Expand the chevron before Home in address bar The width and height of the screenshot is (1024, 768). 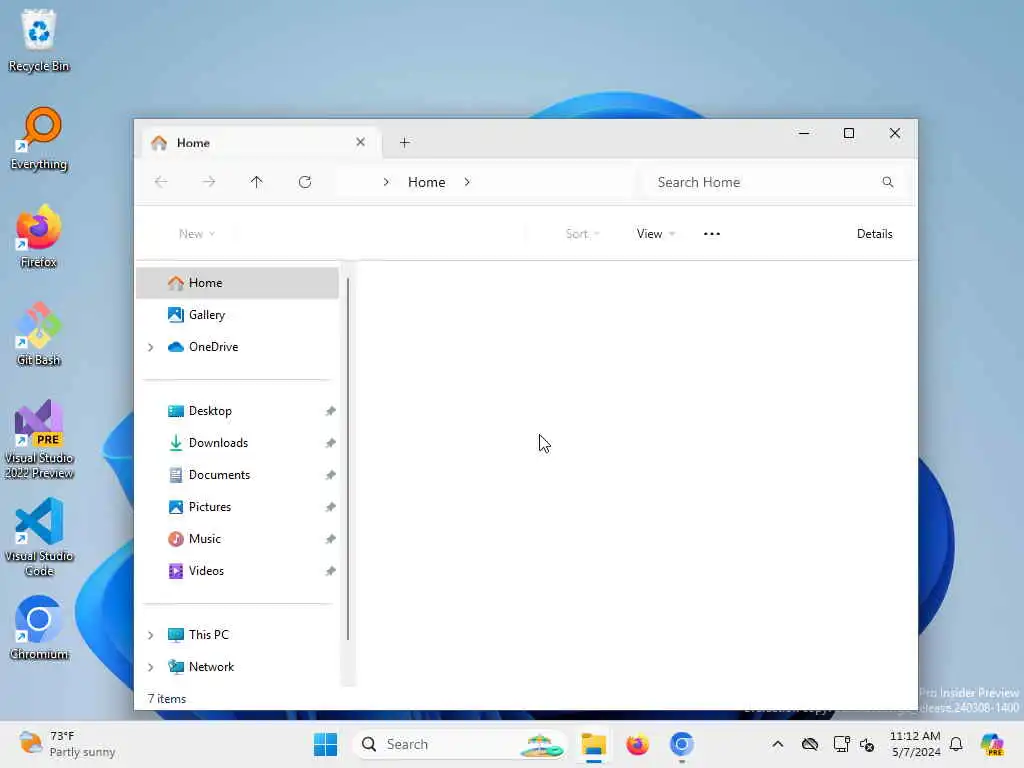coord(386,182)
